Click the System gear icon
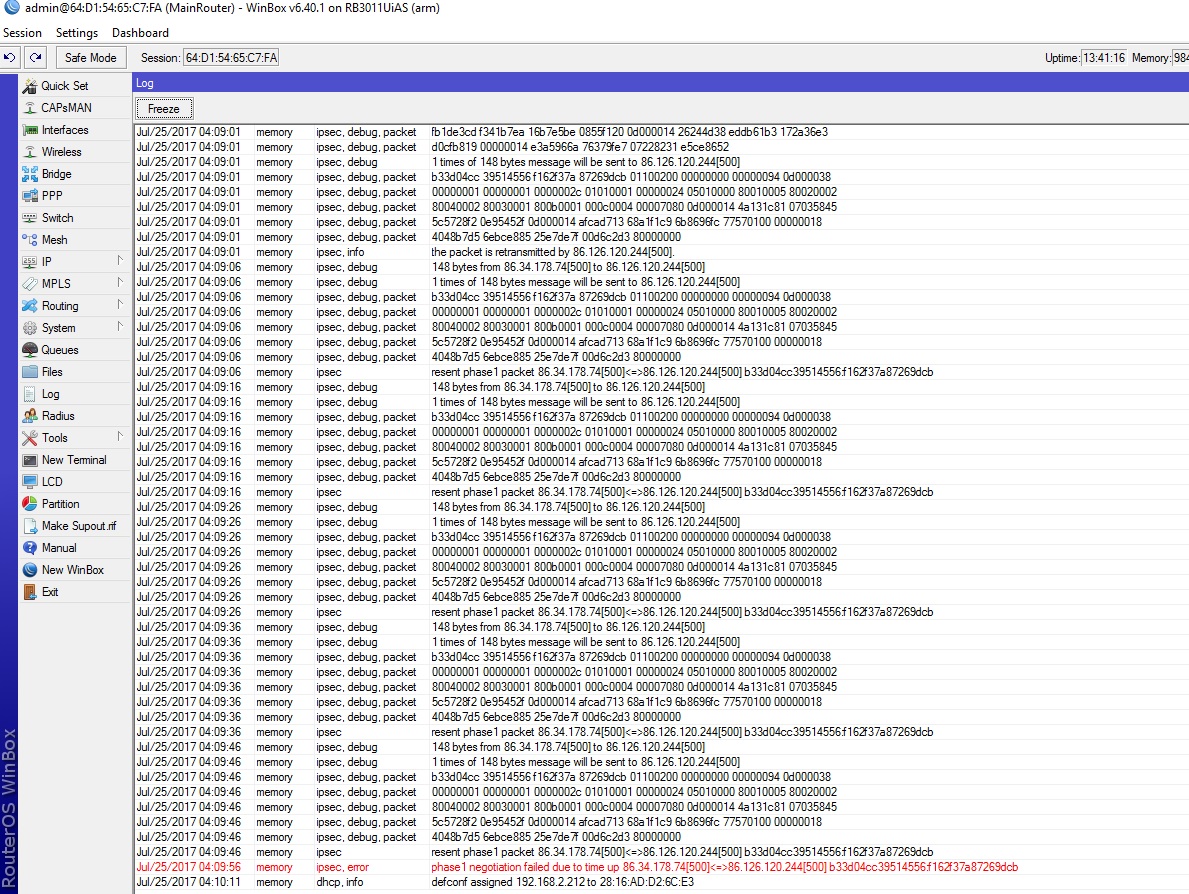The height and width of the screenshot is (894, 1189). pyautogui.click(x=30, y=328)
